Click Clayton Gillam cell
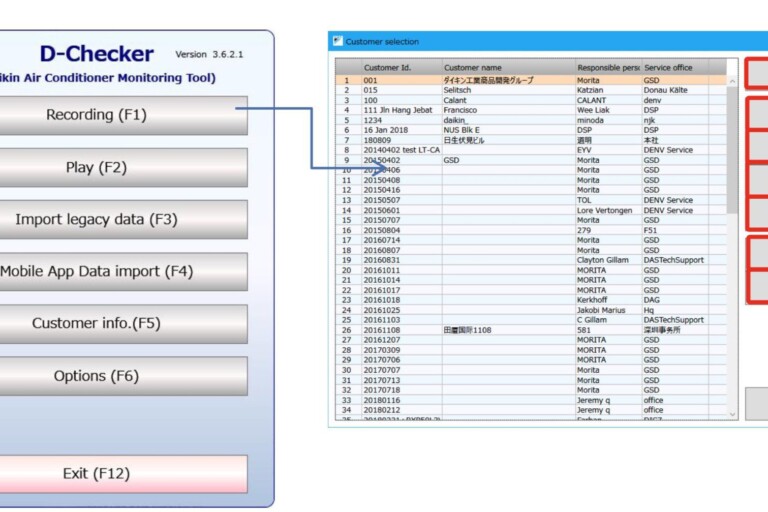The width and height of the screenshot is (768, 512). pos(608,260)
